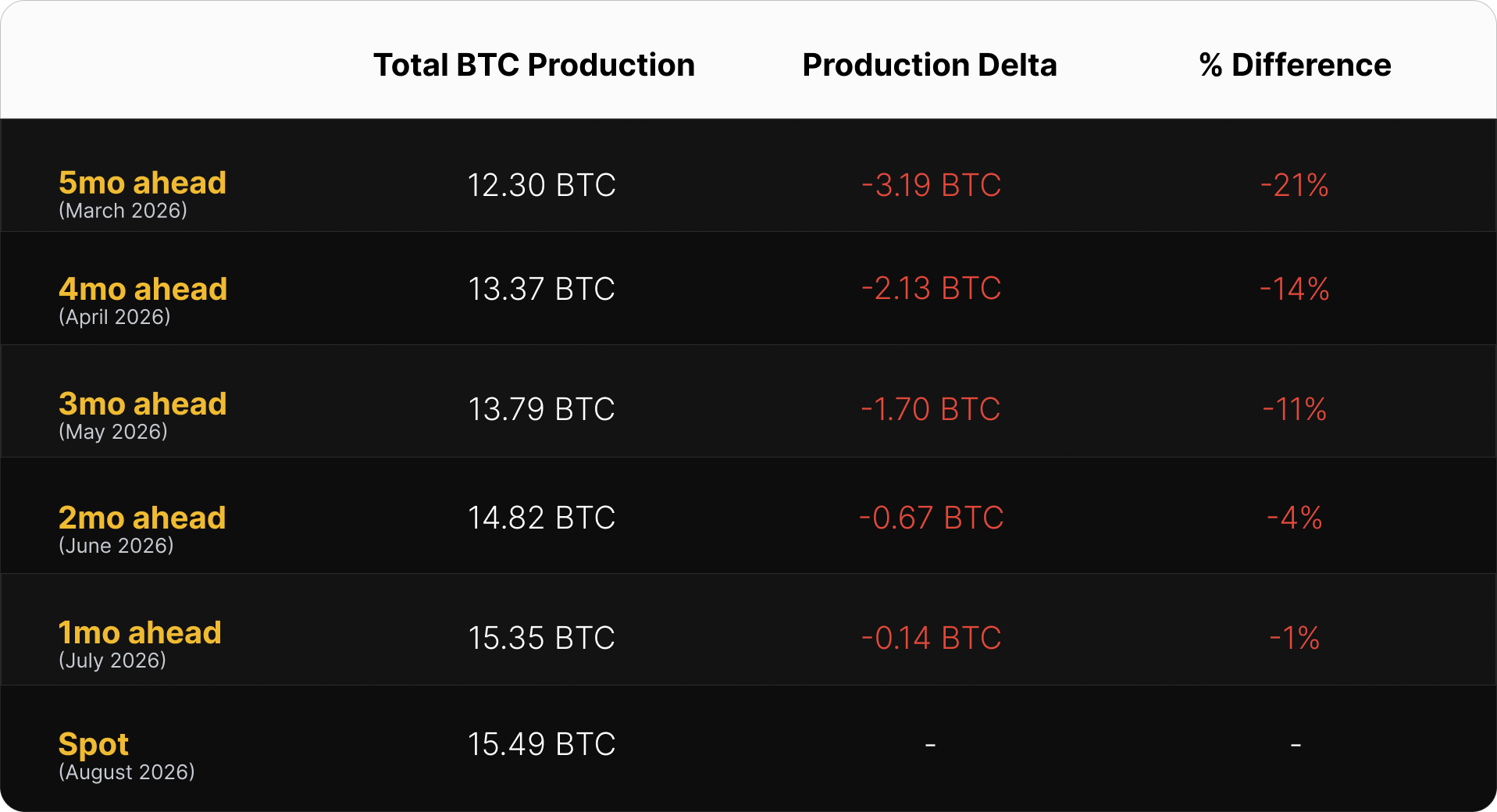Select the Spot row label
This screenshot has height=812, width=1497.
(x=94, y=745)
